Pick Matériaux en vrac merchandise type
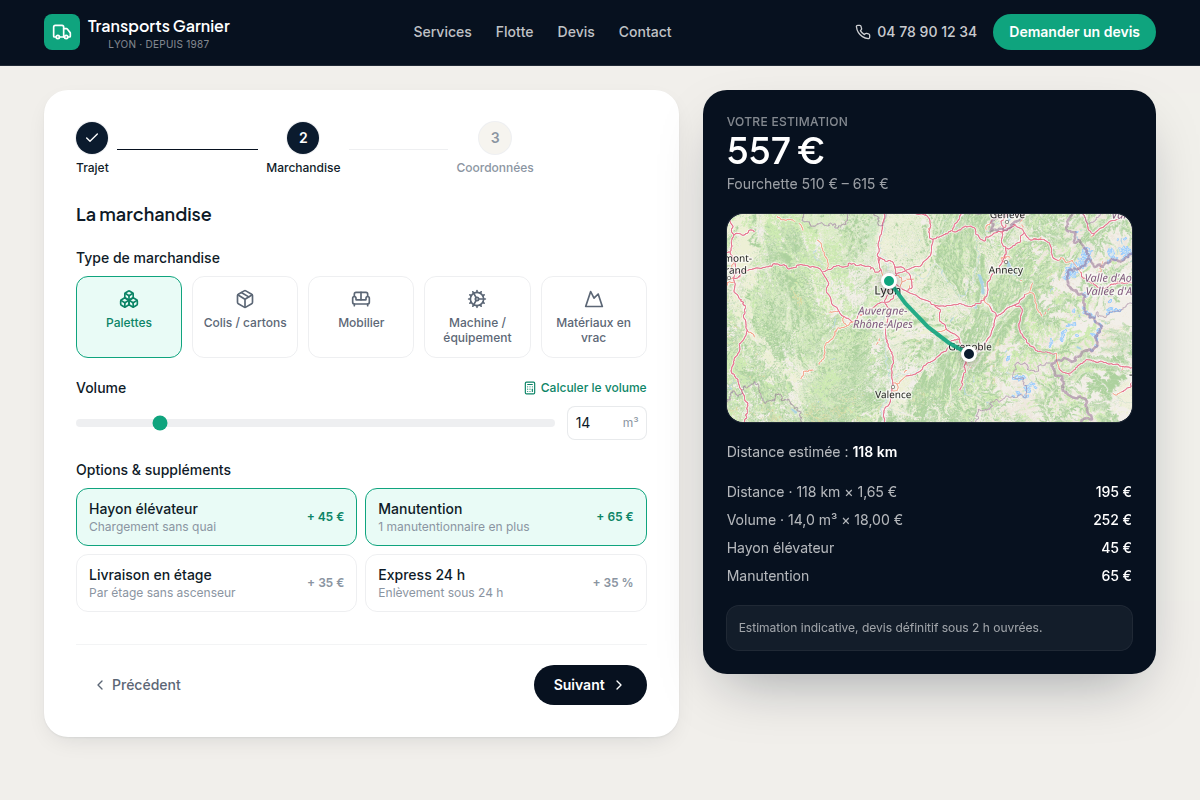Screen dimensions: 1200x800 click(594, 317)
